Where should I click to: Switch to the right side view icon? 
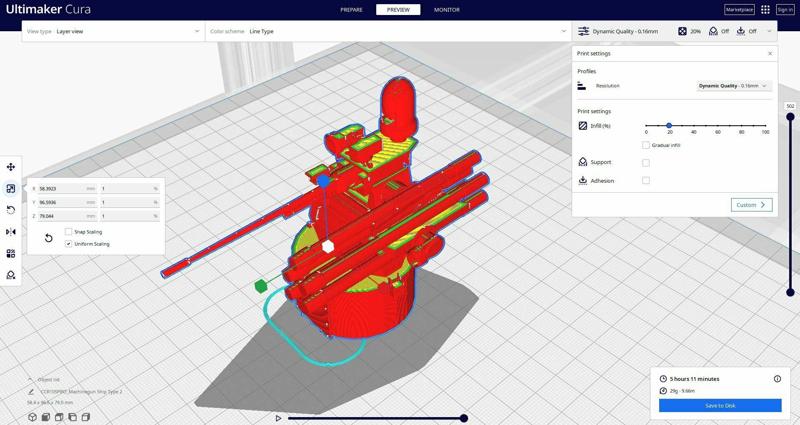(x=86, y=417)
